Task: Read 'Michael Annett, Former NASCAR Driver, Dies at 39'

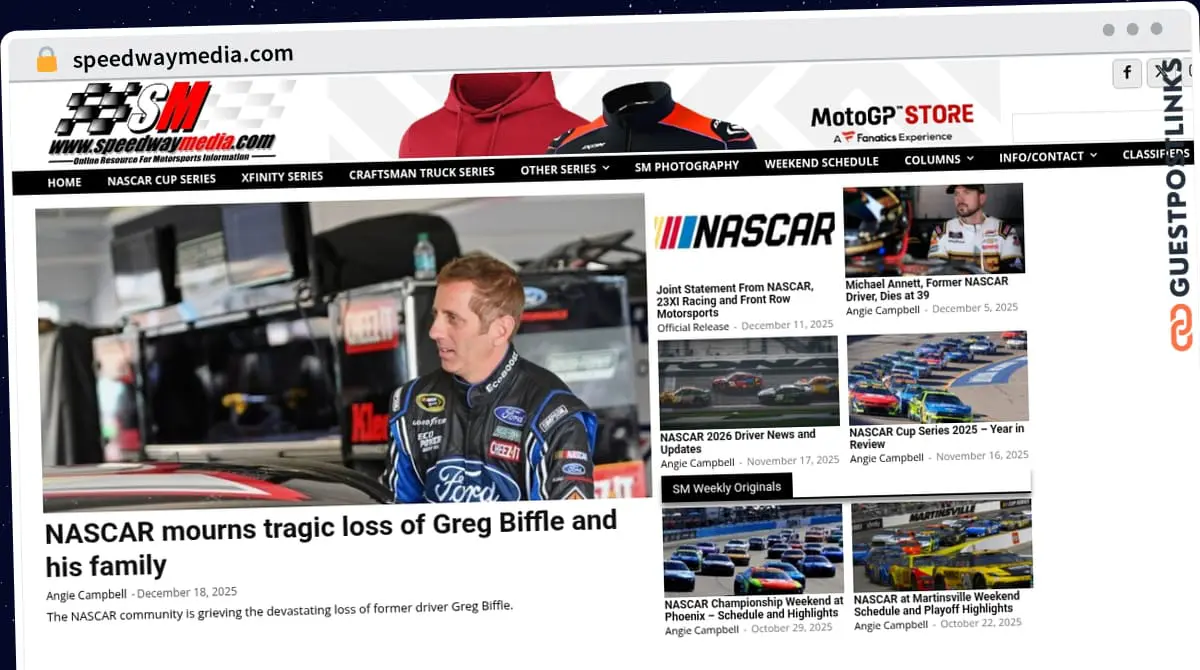Action: click(x=927, y=290)
